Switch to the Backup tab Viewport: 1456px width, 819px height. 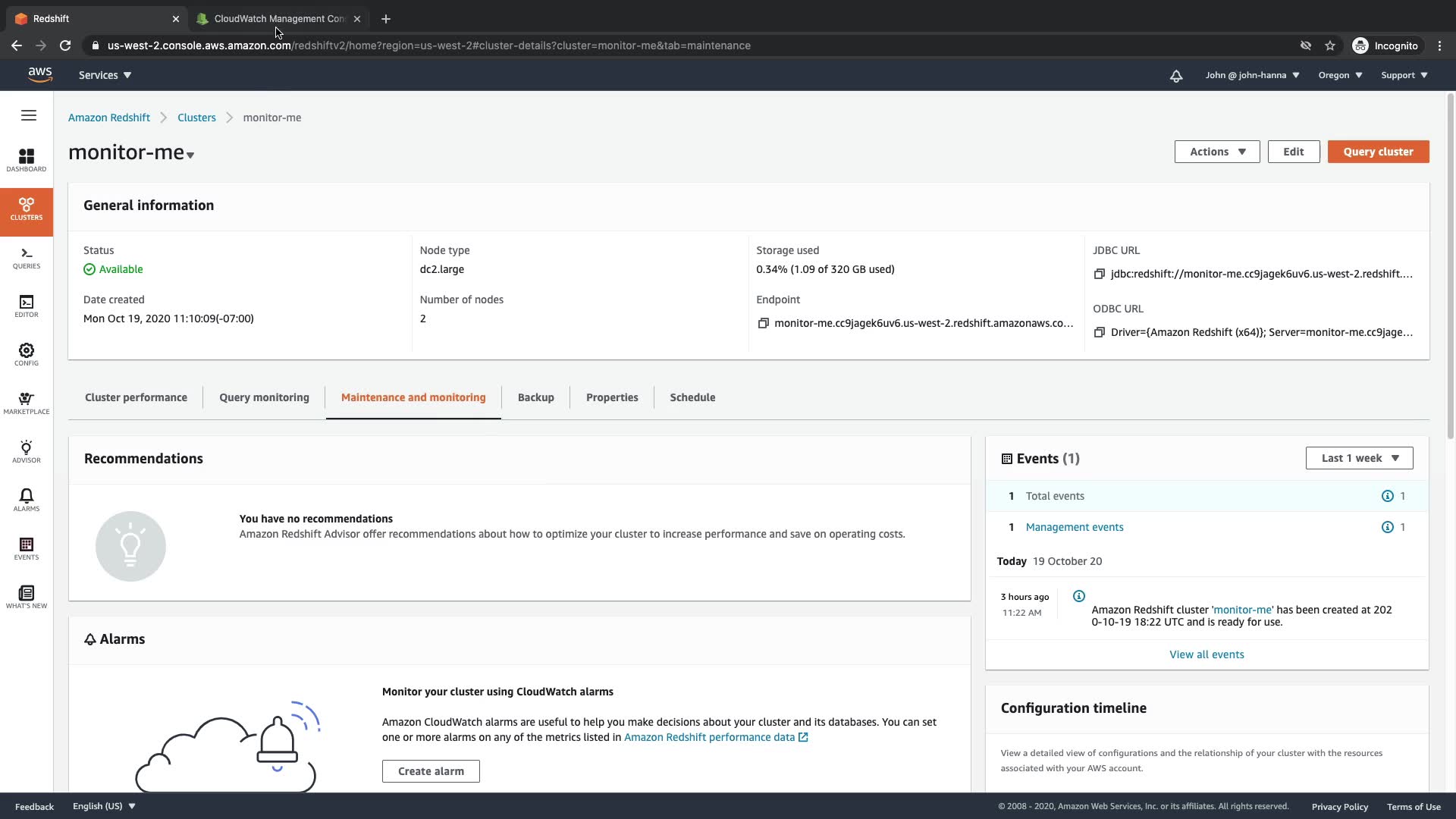pyautogui.click(x=535, y=397)
